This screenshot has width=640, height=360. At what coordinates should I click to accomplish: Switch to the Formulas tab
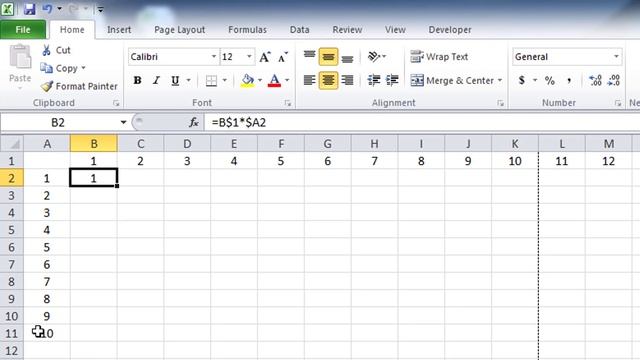pyautogui.click(x=247, y=30)
